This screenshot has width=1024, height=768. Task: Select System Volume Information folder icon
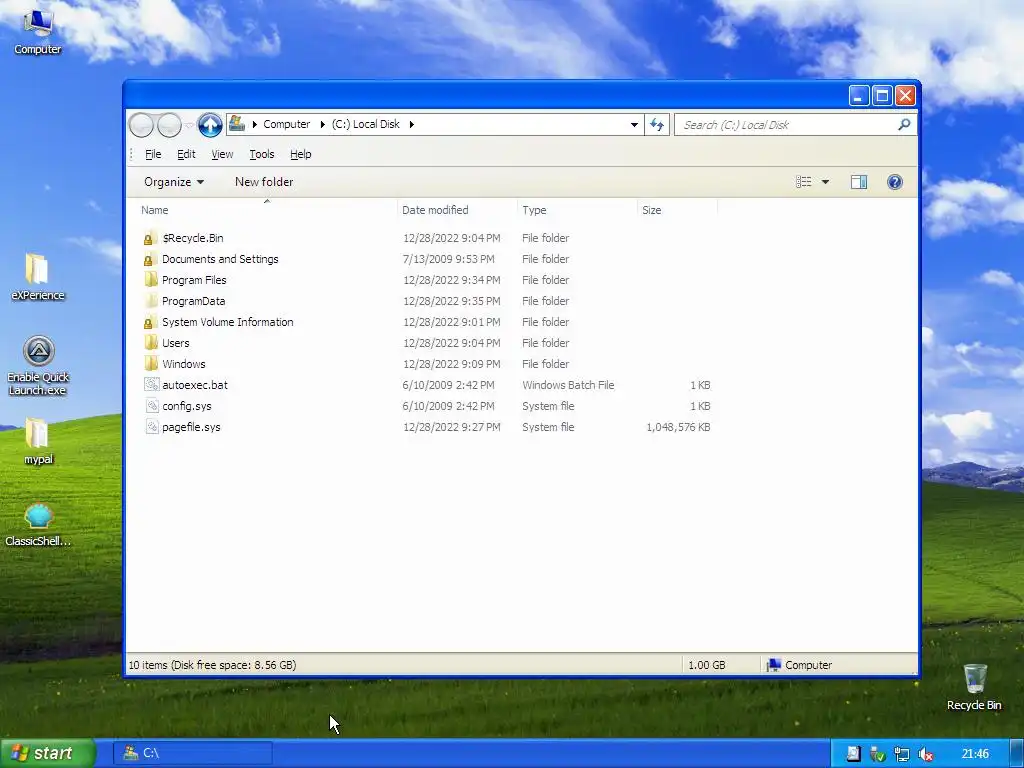pos(150,322)
